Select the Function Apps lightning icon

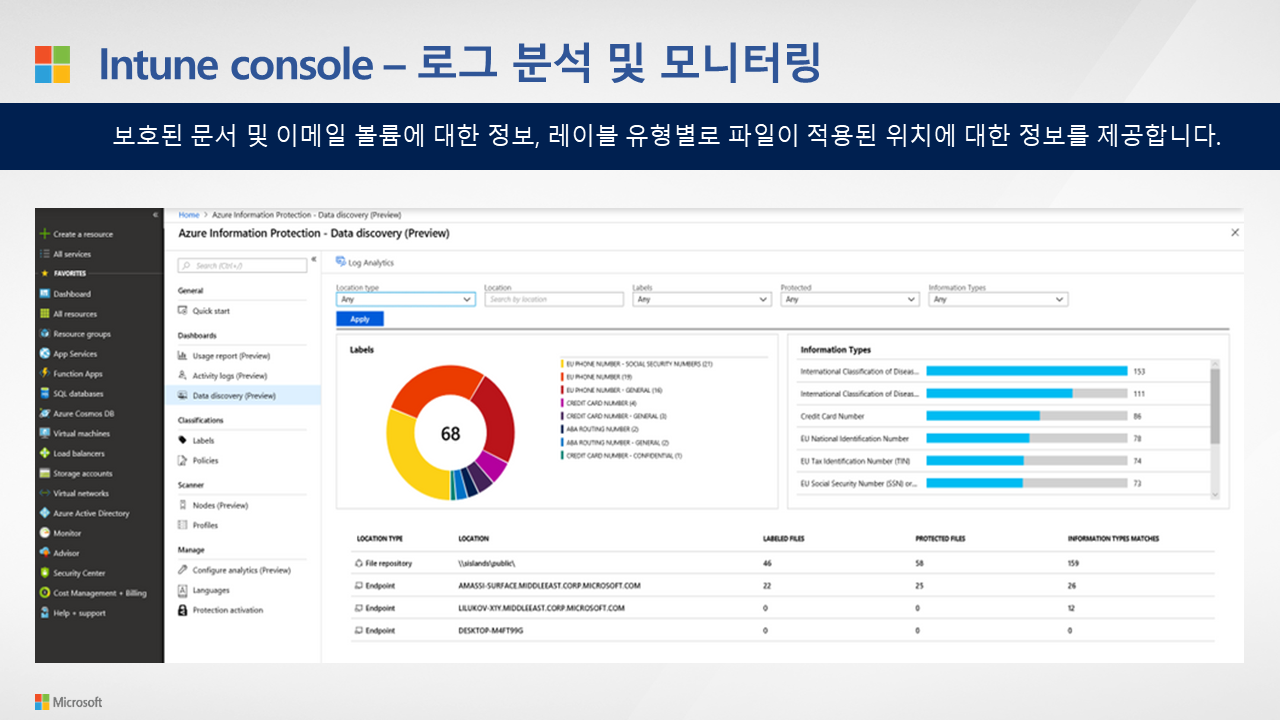click(x=44, y=374)
